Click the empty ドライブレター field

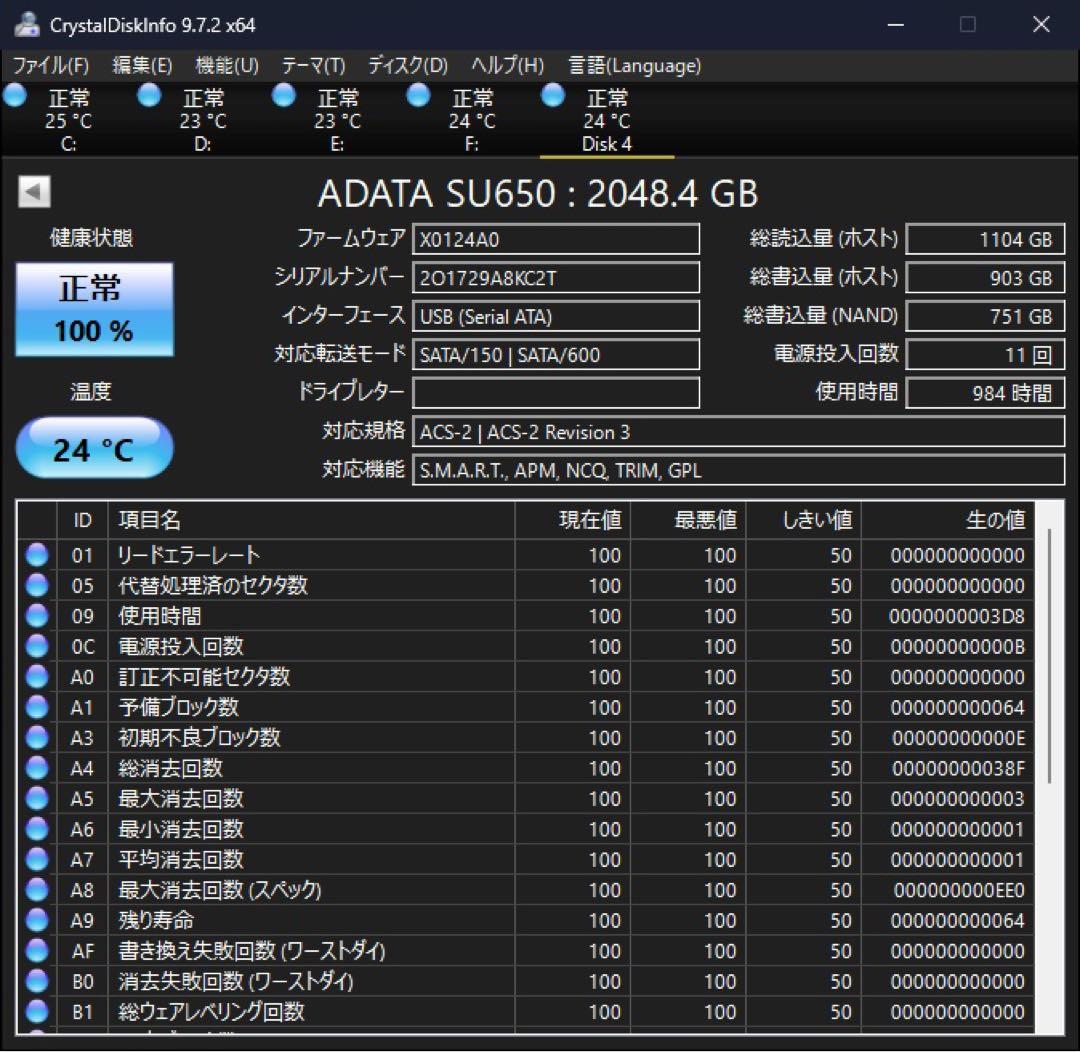[x=556, y=393]
